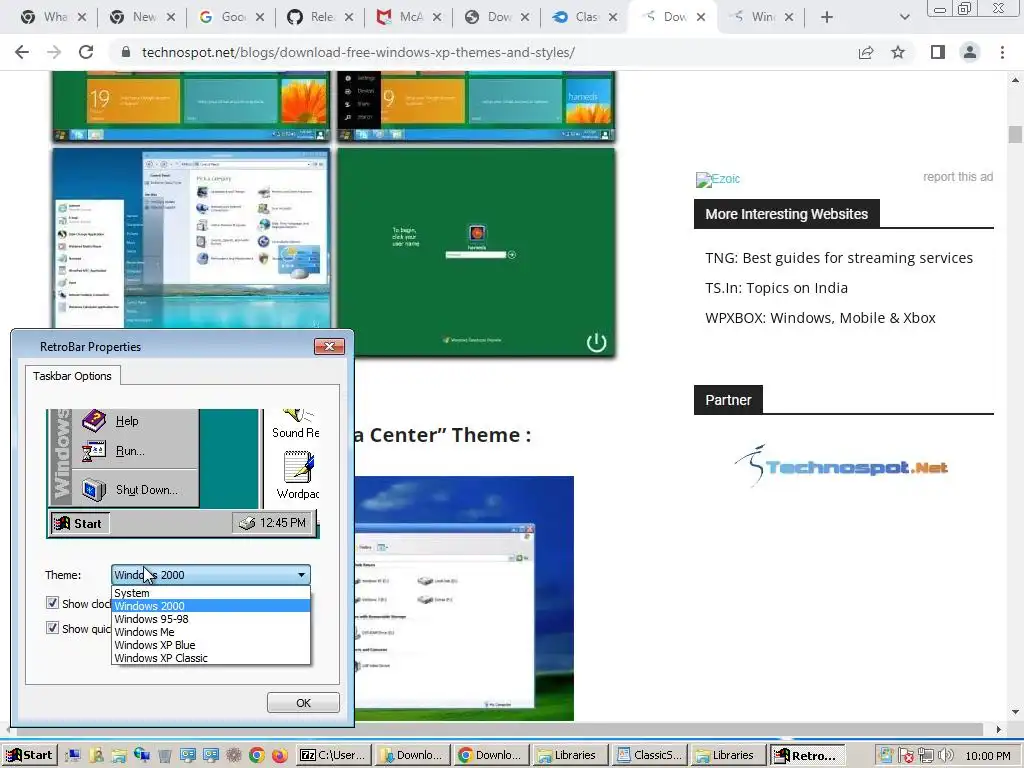Click the share page icon in the address bar

866,52
